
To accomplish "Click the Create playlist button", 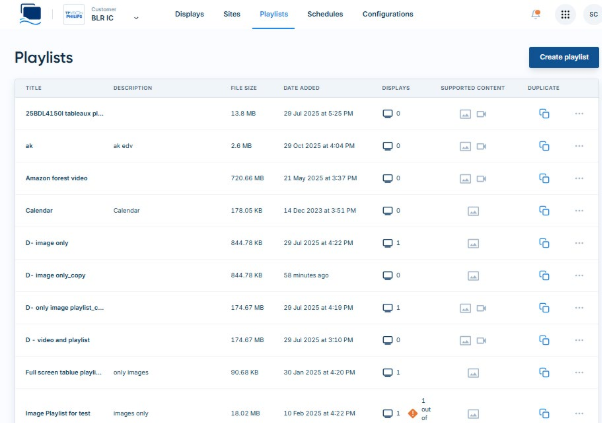I will (564, 57).
